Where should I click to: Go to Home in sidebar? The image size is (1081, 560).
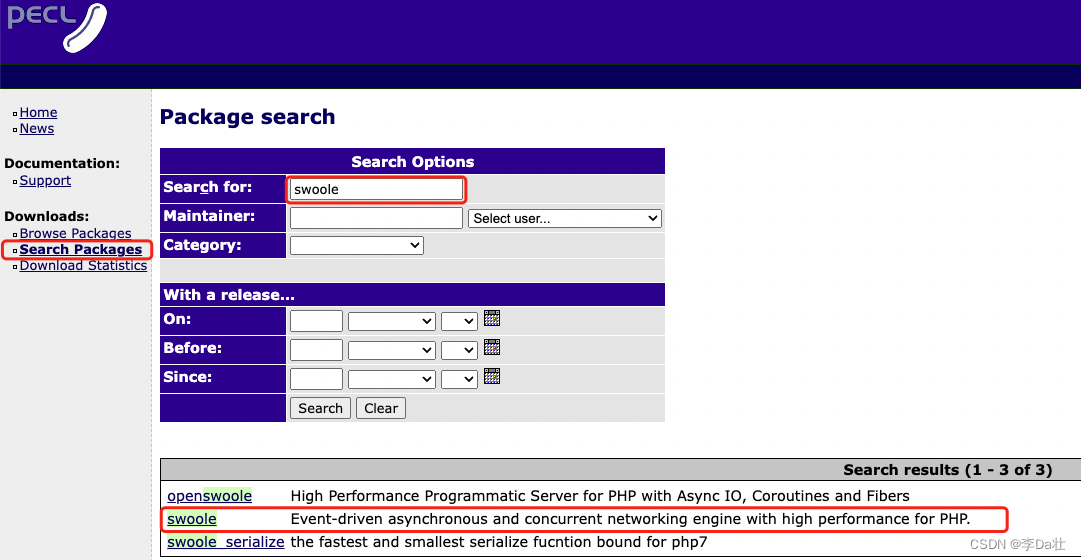[38, 113]
